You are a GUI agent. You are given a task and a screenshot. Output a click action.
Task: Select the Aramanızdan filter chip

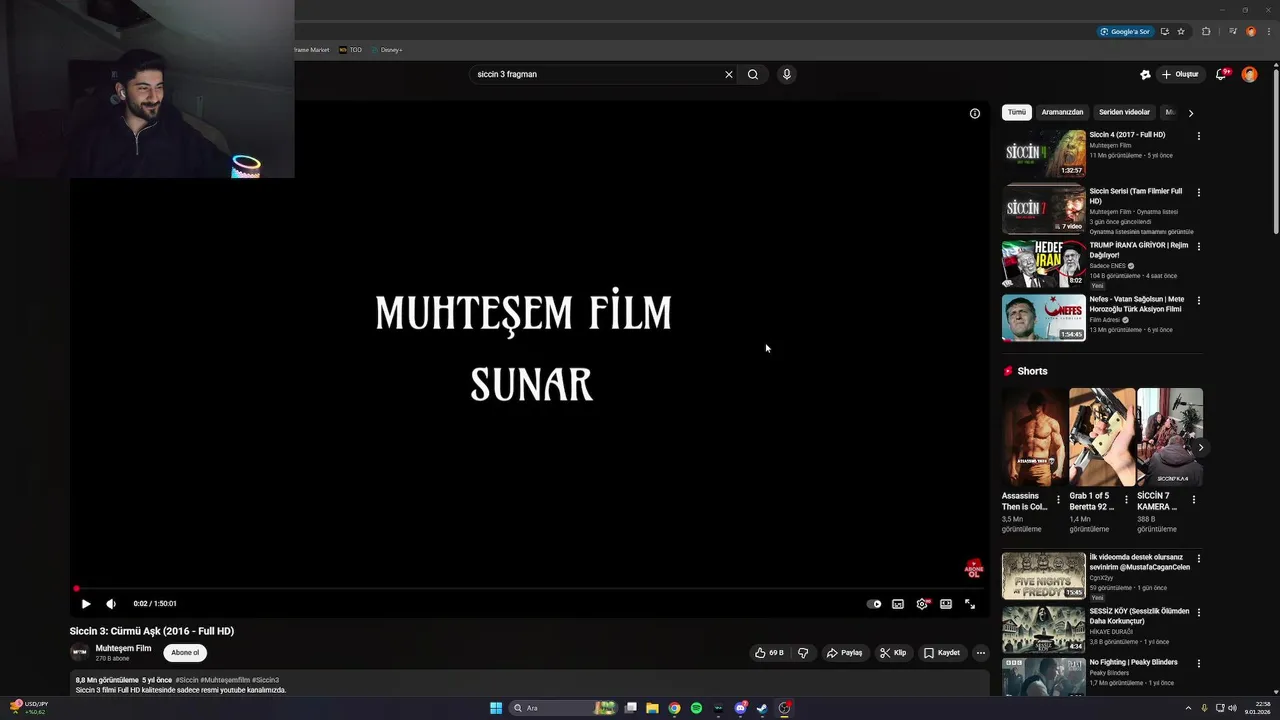1062,113
